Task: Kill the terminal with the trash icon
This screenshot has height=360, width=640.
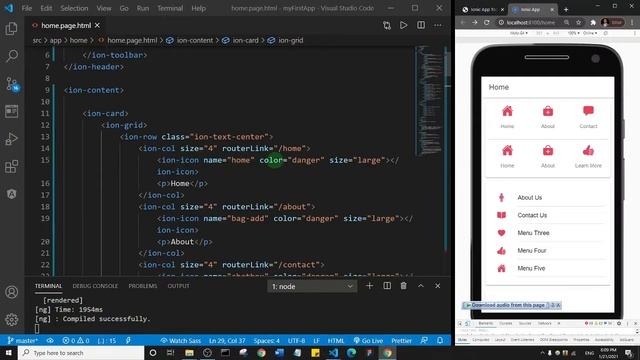Action: (x=404, y=286)
